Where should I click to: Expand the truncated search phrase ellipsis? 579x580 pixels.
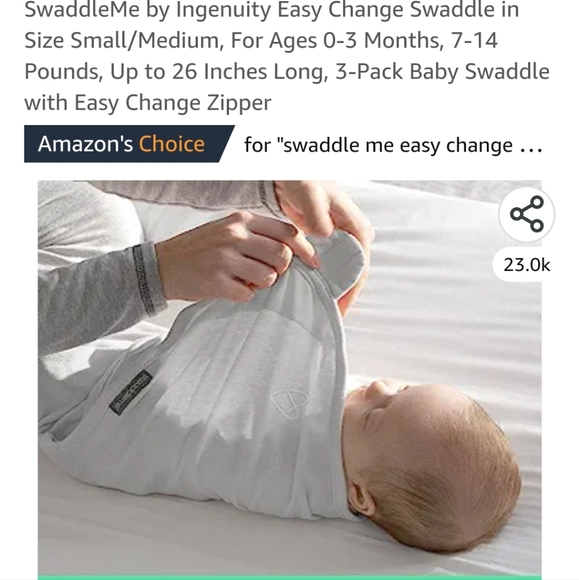[531, 148]
